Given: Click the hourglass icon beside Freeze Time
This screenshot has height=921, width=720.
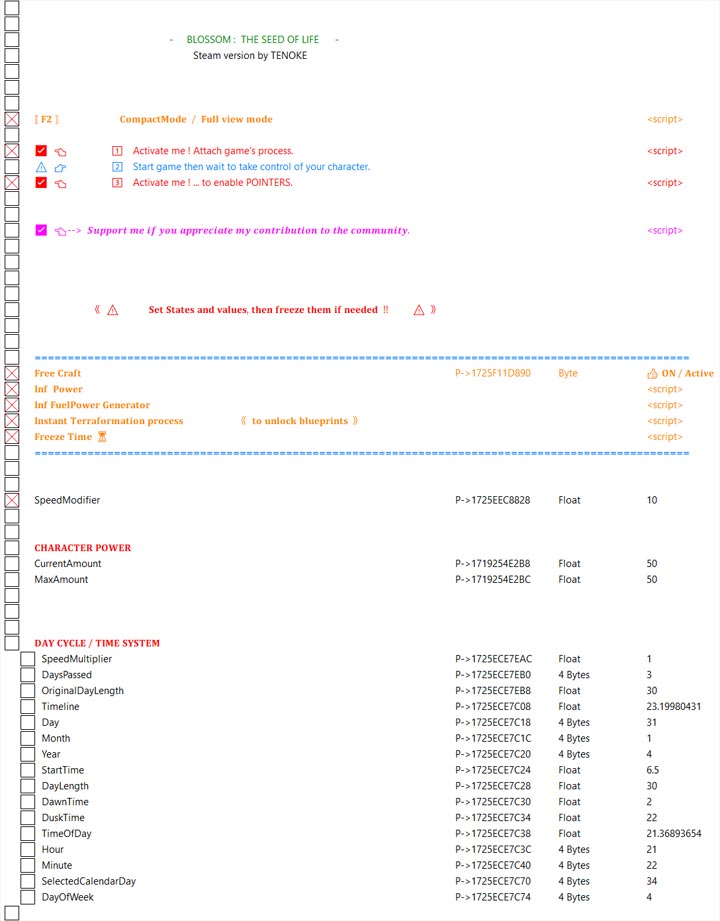Looking at the screenshot, I should coord(102,437).
